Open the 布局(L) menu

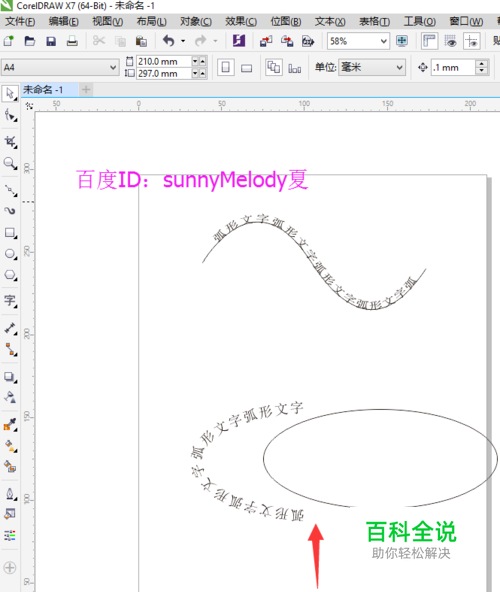click(151, 22)
